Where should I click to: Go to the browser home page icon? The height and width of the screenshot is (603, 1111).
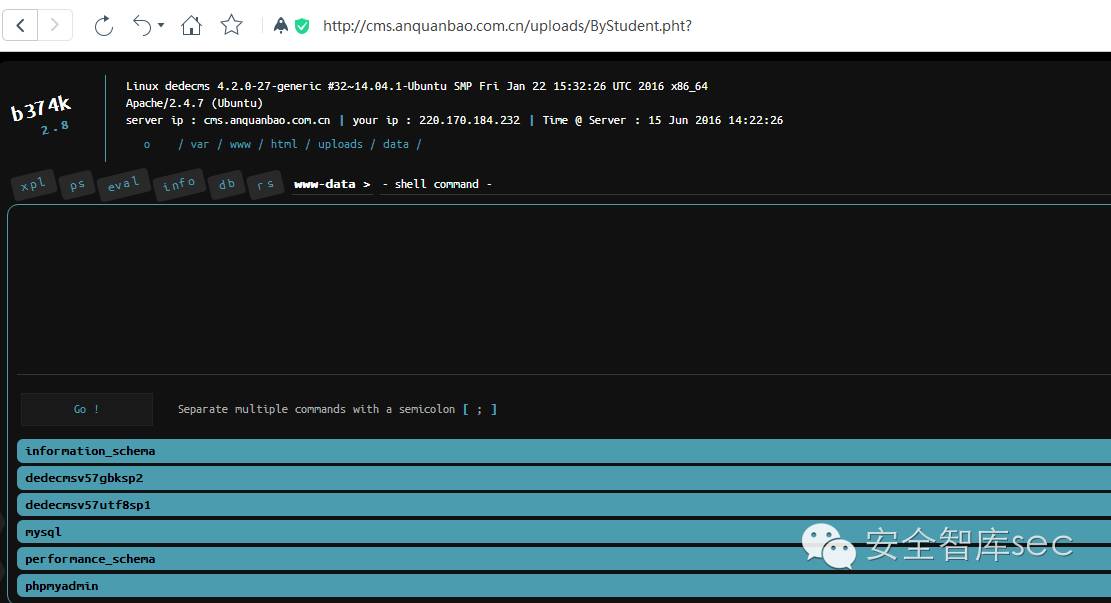point(191,26)
